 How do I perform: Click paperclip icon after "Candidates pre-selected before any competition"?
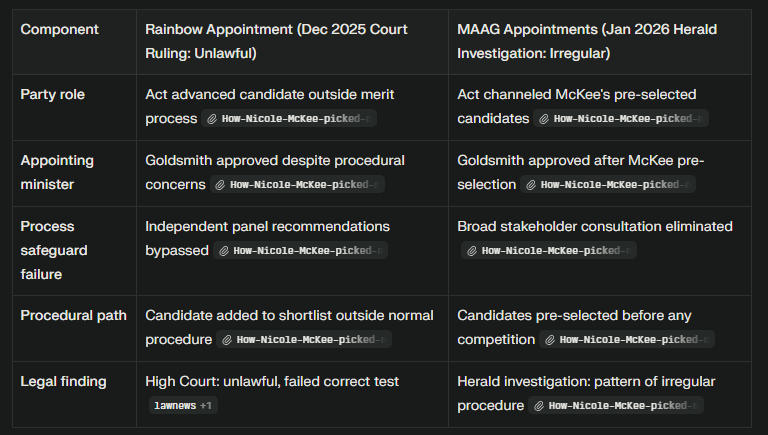coord(550,340)
